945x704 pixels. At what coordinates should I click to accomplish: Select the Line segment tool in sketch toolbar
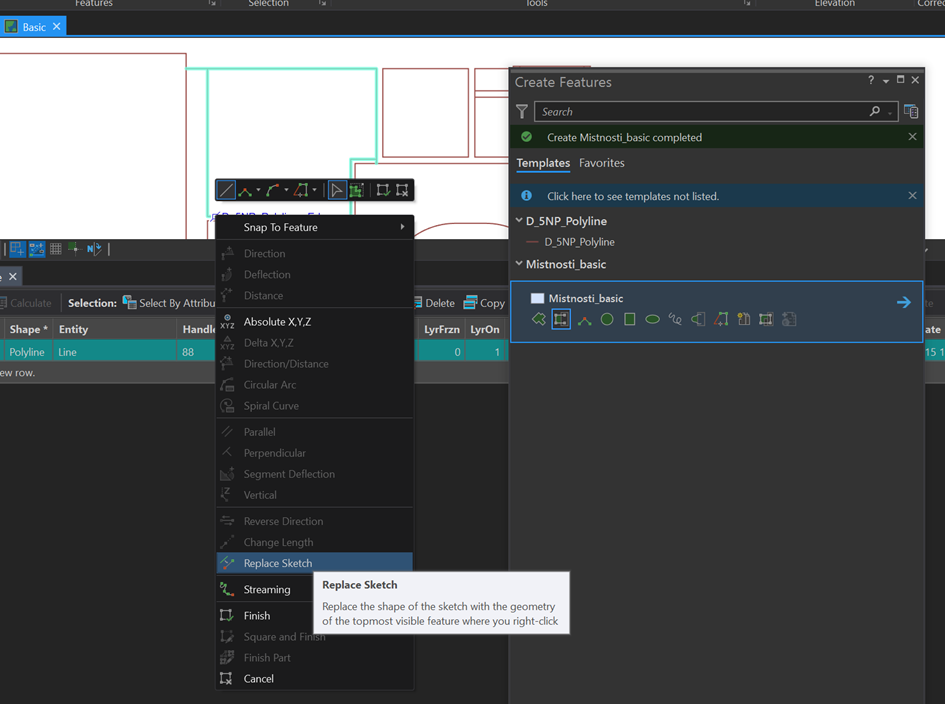tap(226, 190)
